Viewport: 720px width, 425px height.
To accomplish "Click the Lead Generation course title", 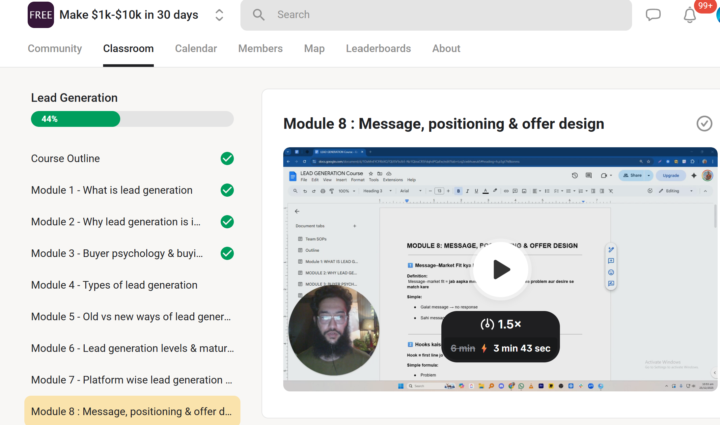I will (74, 98).
